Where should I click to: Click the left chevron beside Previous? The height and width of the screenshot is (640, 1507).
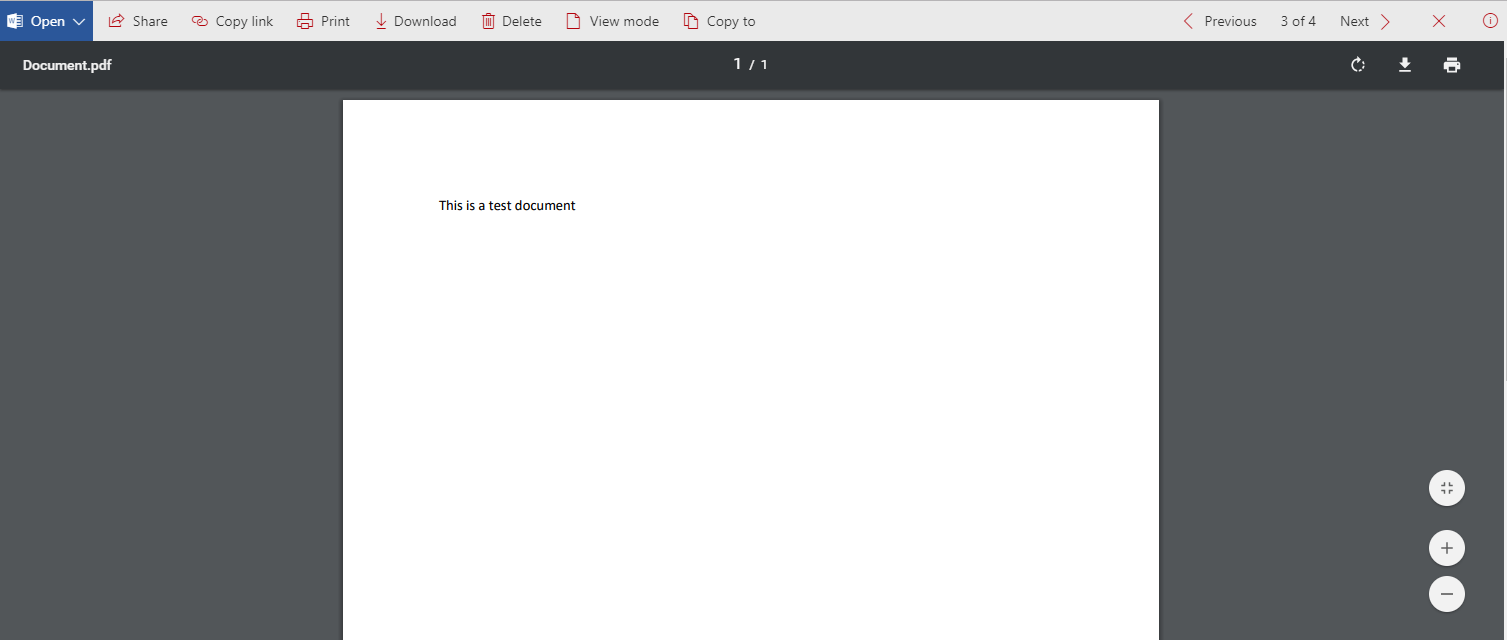click(1188, 21)
